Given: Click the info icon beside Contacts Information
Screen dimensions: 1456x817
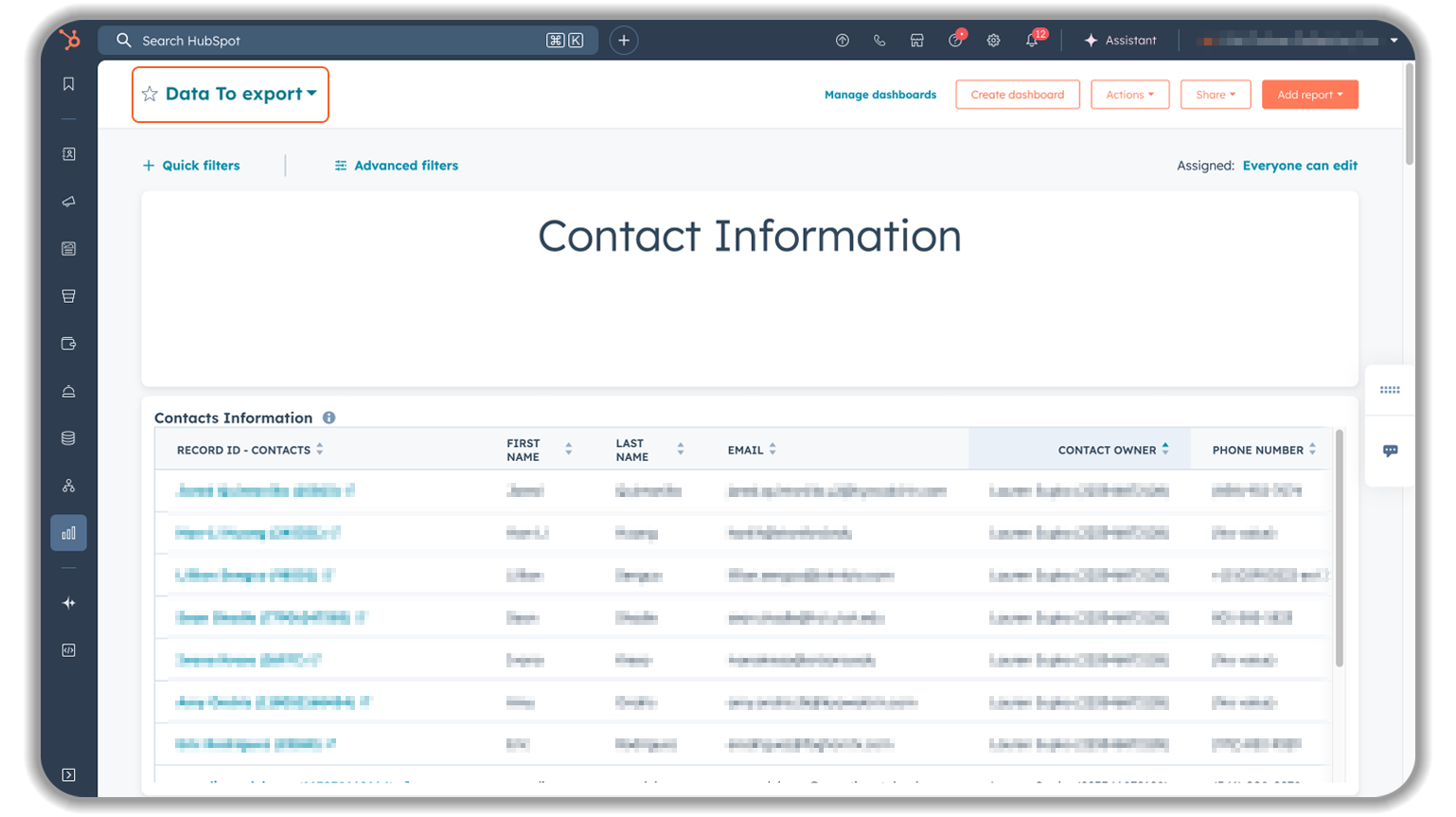Looking at the screenshot, I should tap(328, 417).
